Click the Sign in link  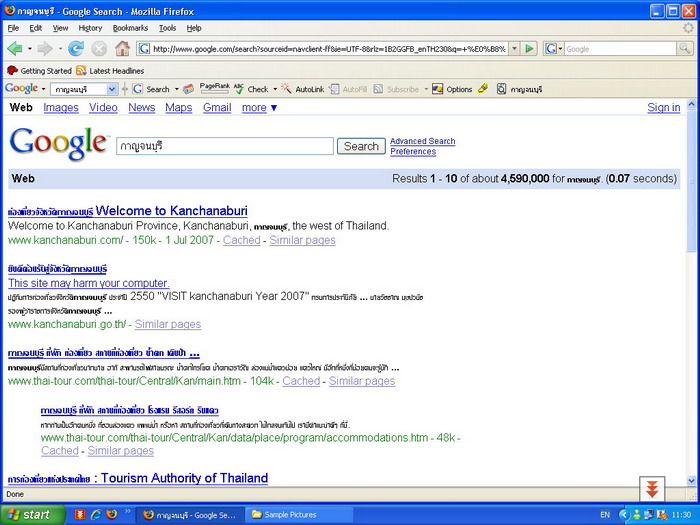pos(664,108)
